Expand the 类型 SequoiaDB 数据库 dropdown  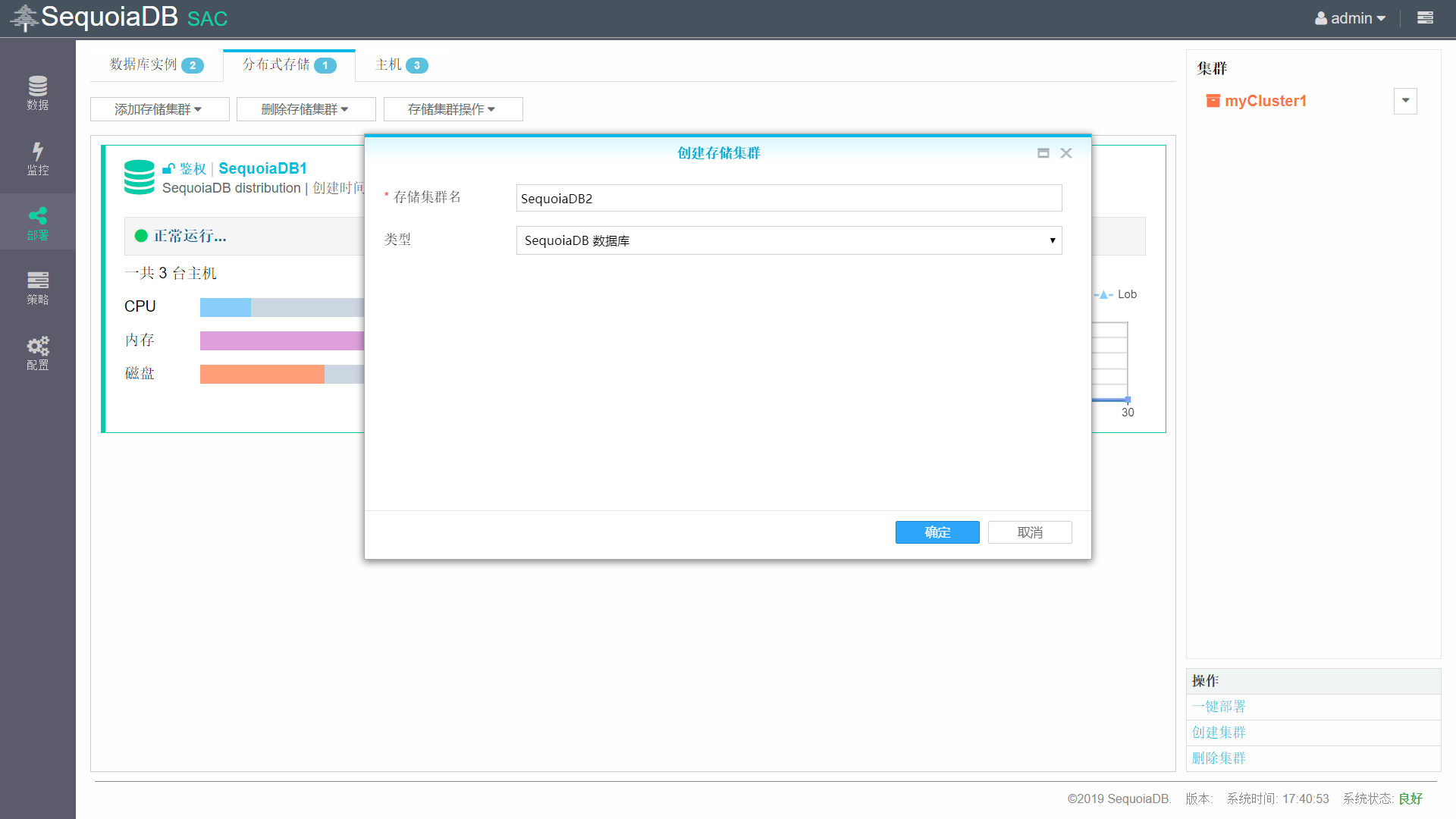point(789,240)
